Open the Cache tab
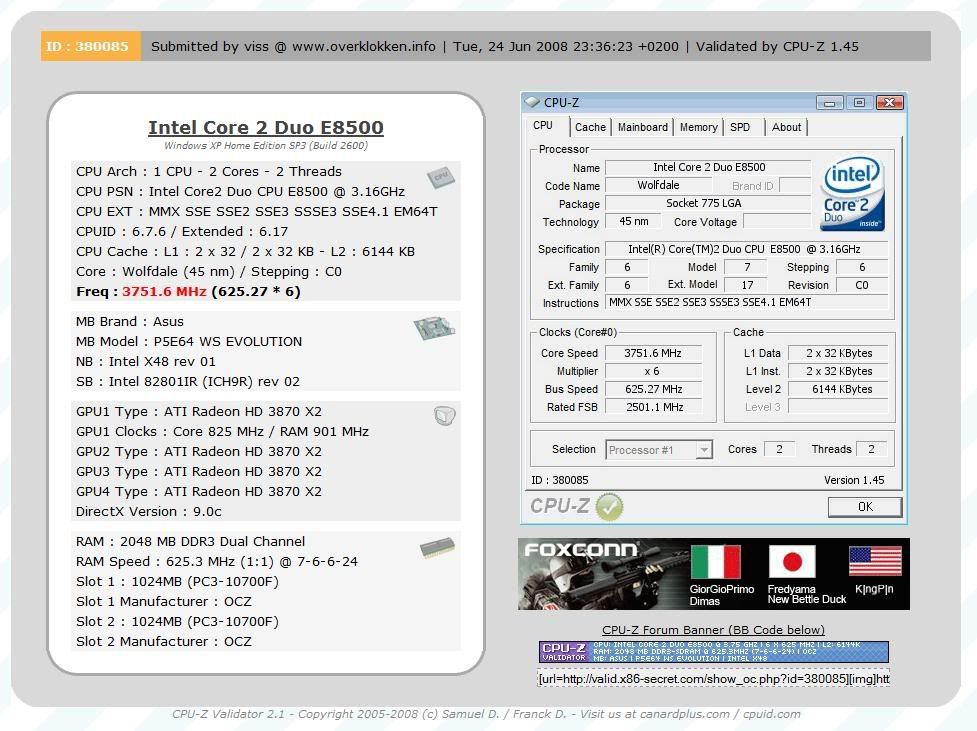977x731 pixels. pos(590,127)
